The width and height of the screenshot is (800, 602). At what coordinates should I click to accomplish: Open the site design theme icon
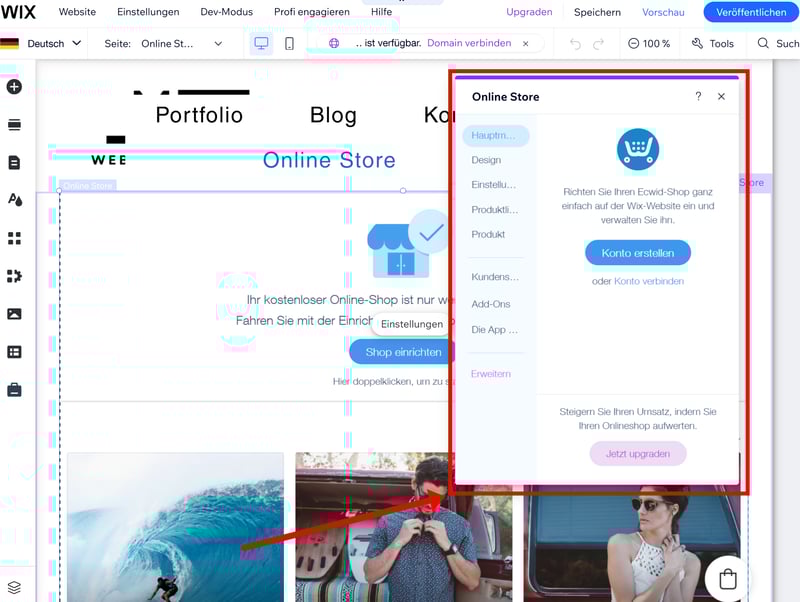(14, 200)
